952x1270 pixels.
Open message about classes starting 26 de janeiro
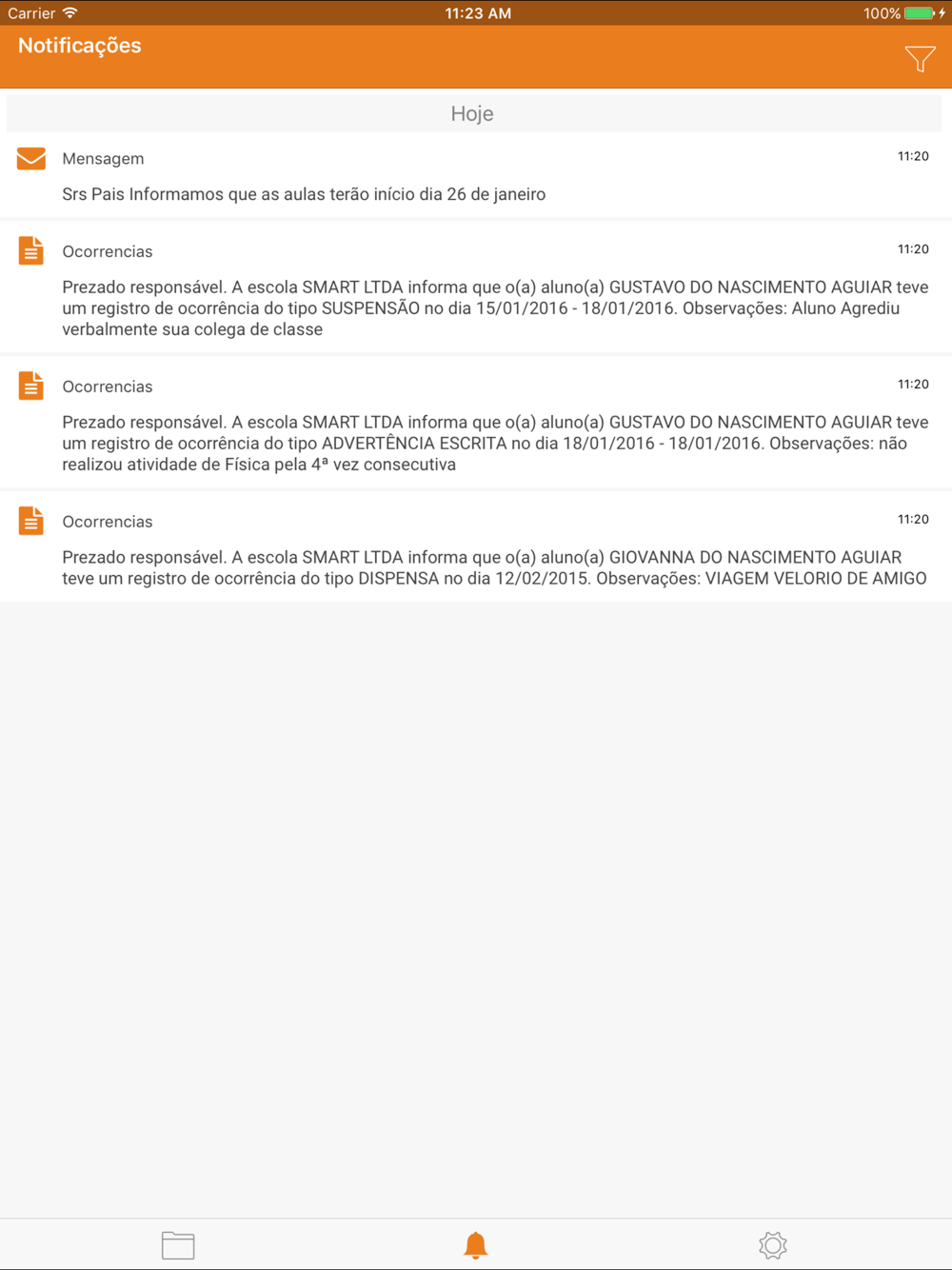point(304,194)
